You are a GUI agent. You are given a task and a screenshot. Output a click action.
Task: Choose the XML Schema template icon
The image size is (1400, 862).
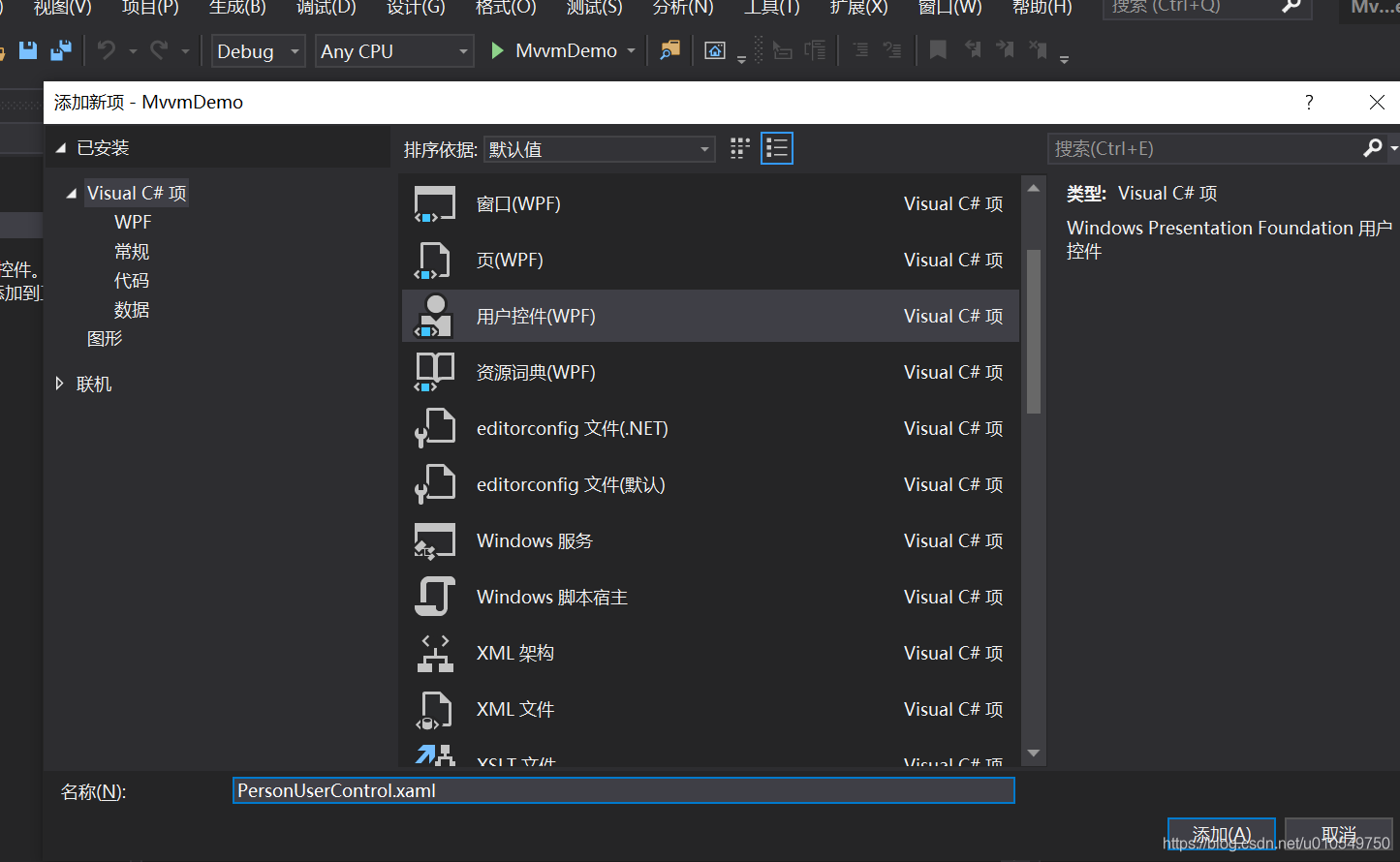435,654
